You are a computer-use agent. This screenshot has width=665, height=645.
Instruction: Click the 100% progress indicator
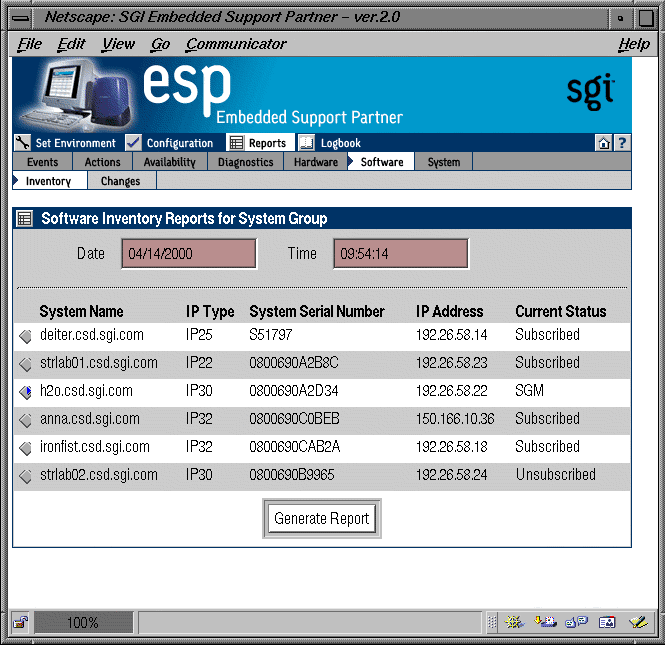coord(83,623)
